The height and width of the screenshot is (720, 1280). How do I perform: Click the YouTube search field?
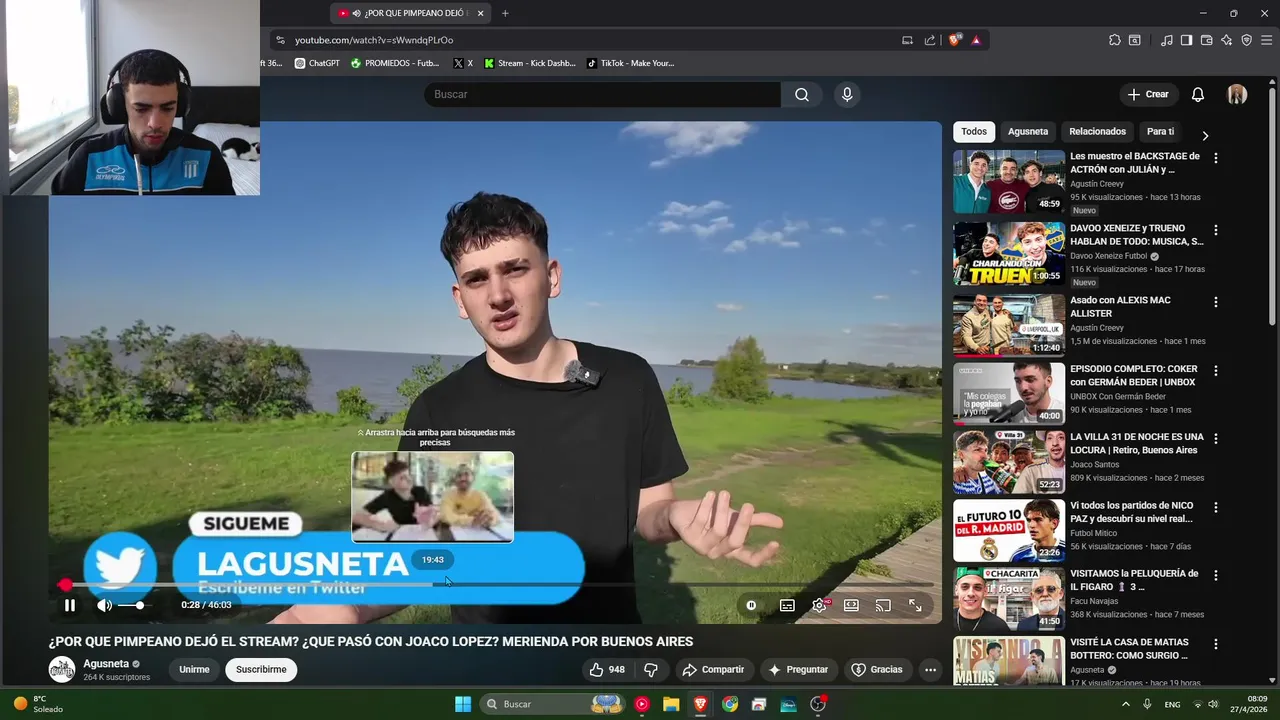point(602,94)
